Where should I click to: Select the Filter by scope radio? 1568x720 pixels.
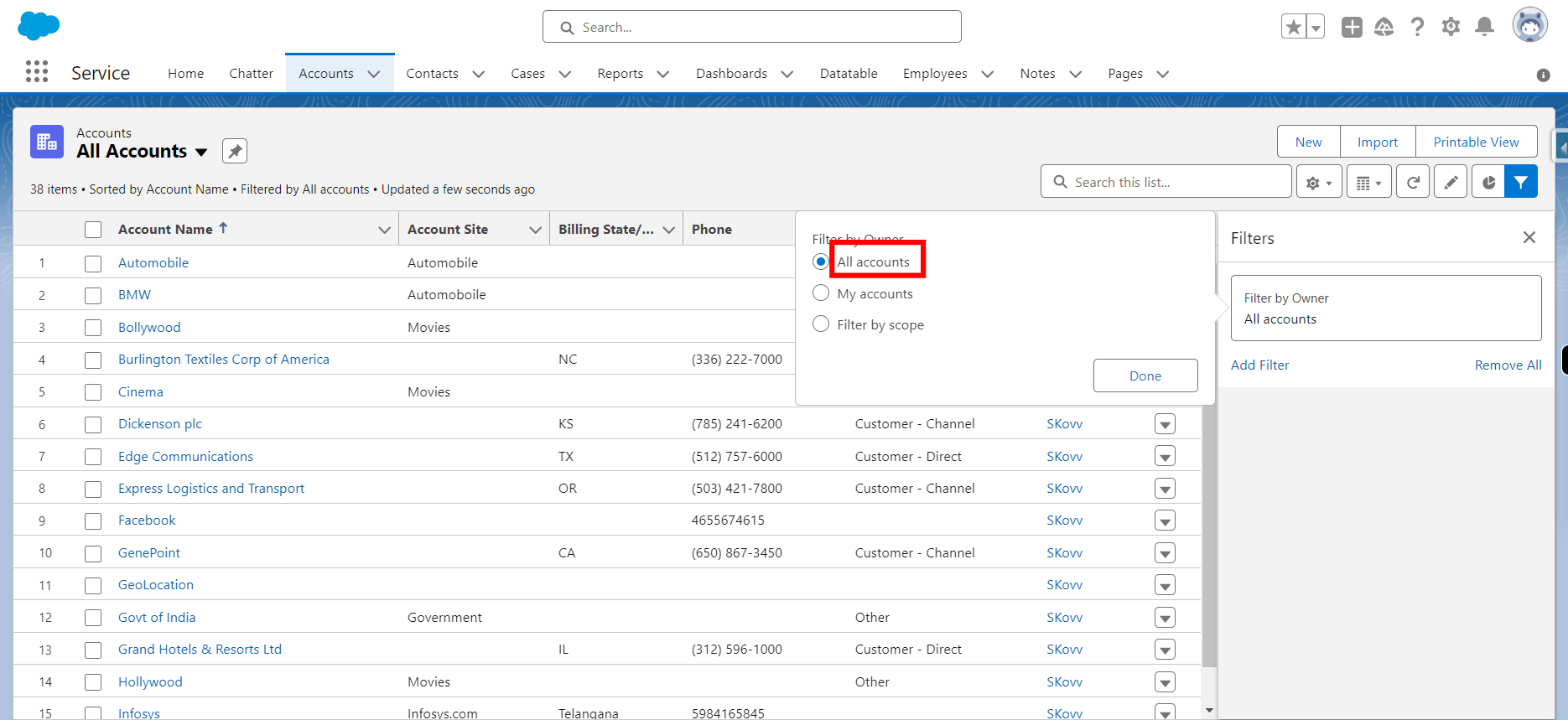tap(821, 324)
